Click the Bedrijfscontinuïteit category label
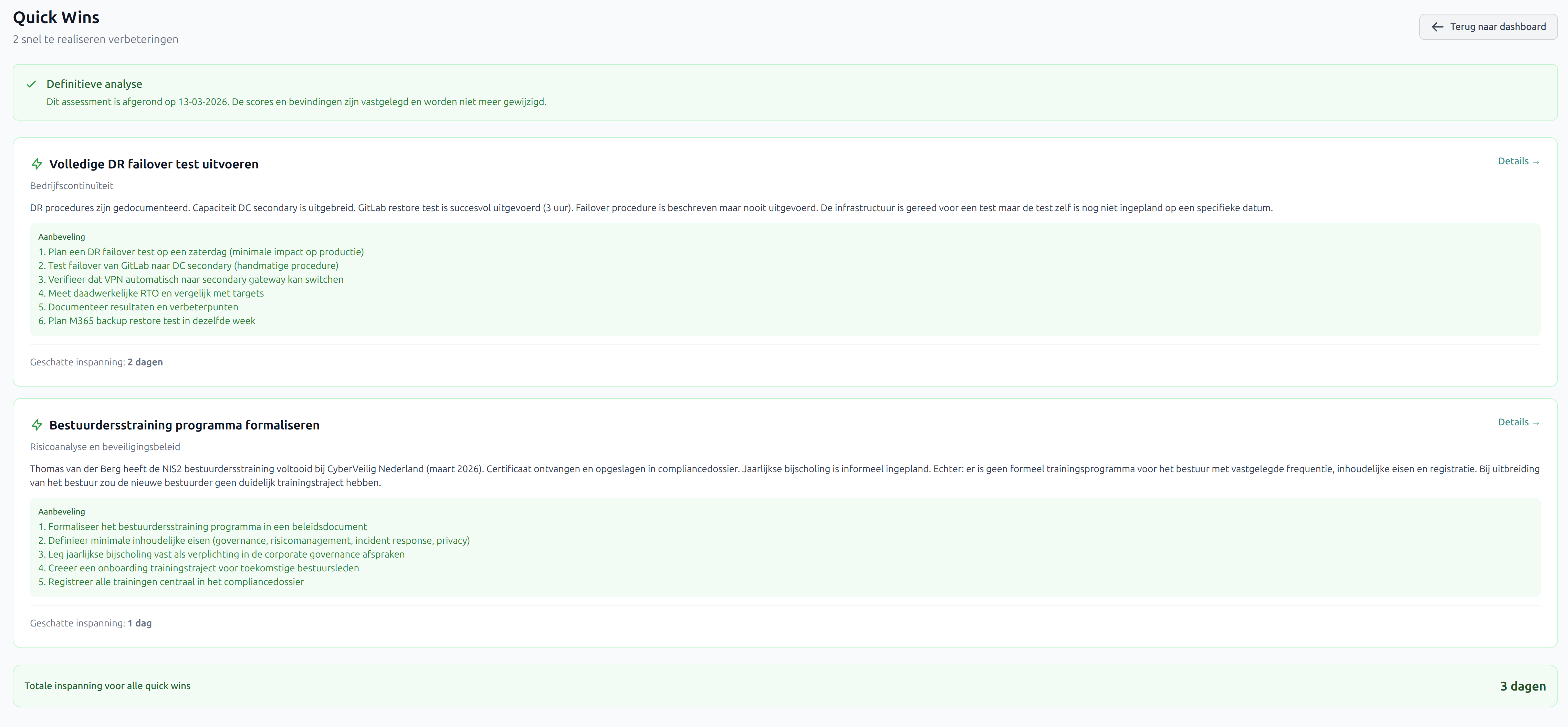The width and height of the screenshot is (1568, 727). click(x=71, y=186)
